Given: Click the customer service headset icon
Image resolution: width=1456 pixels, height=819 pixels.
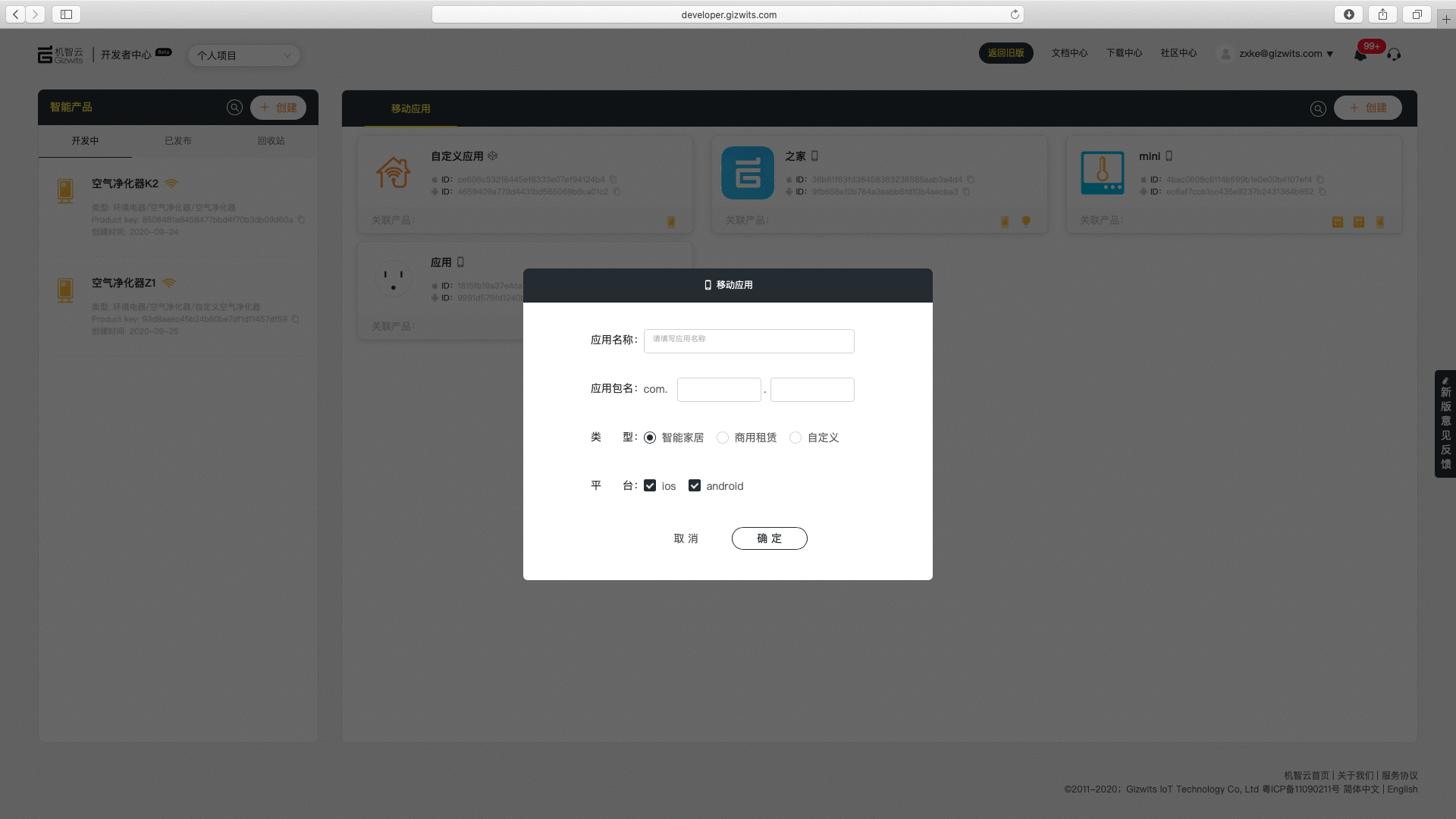Looking at the screenshot, I should point(1394,55).
